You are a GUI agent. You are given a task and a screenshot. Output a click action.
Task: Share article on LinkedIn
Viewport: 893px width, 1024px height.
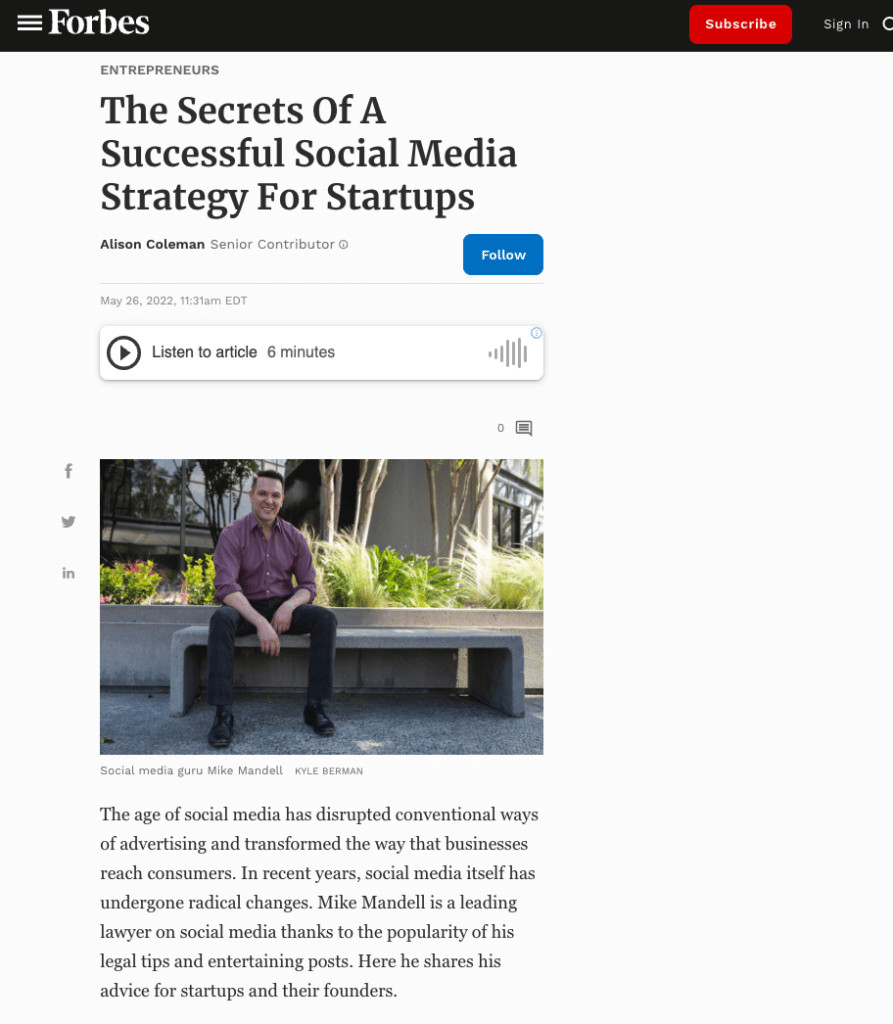pos(69,573)
